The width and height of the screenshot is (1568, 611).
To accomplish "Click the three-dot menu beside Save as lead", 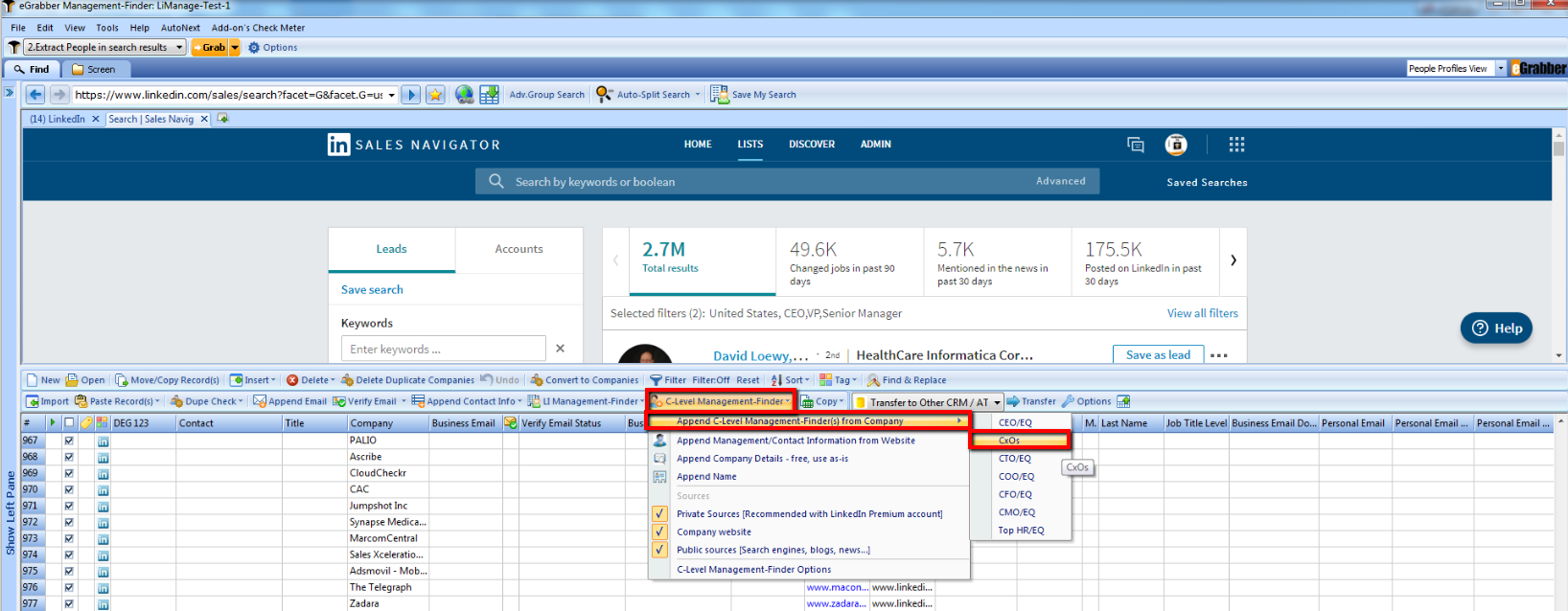I will pyautogui.click(x=1219, y=355).
